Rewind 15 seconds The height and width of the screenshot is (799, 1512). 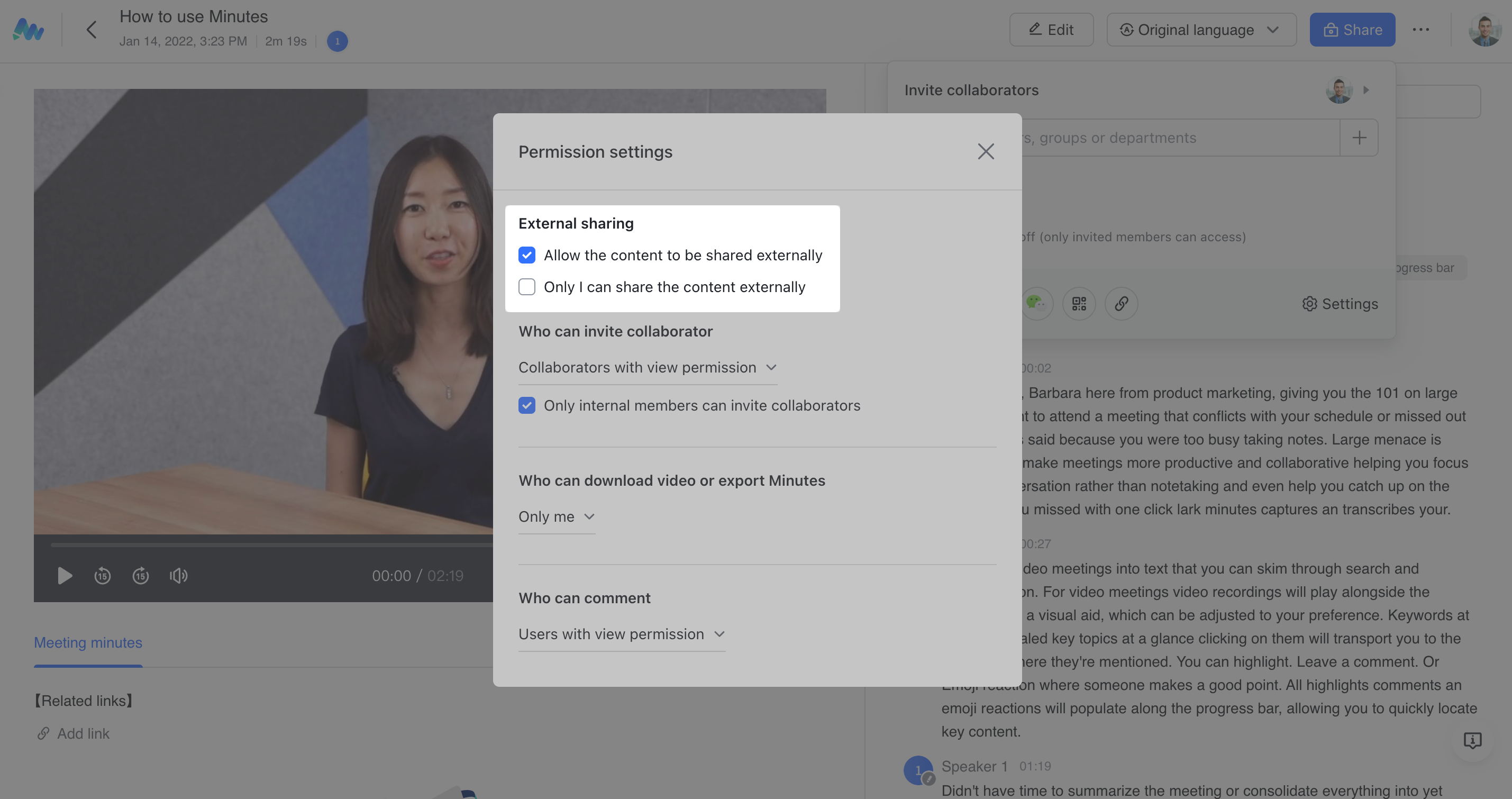click(102, 575)
